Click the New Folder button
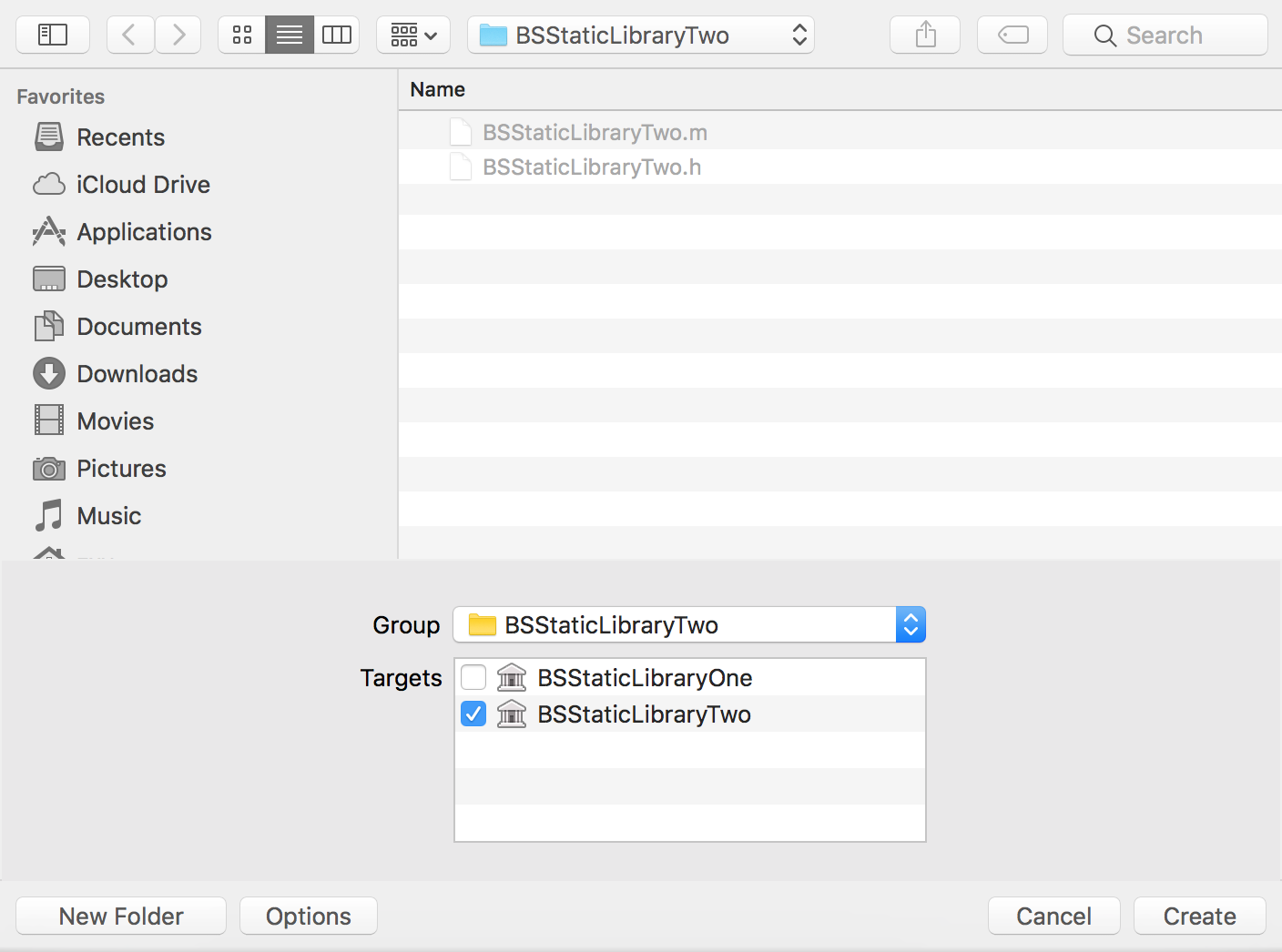Screen dimensions: 1282x952 (121, 917)
